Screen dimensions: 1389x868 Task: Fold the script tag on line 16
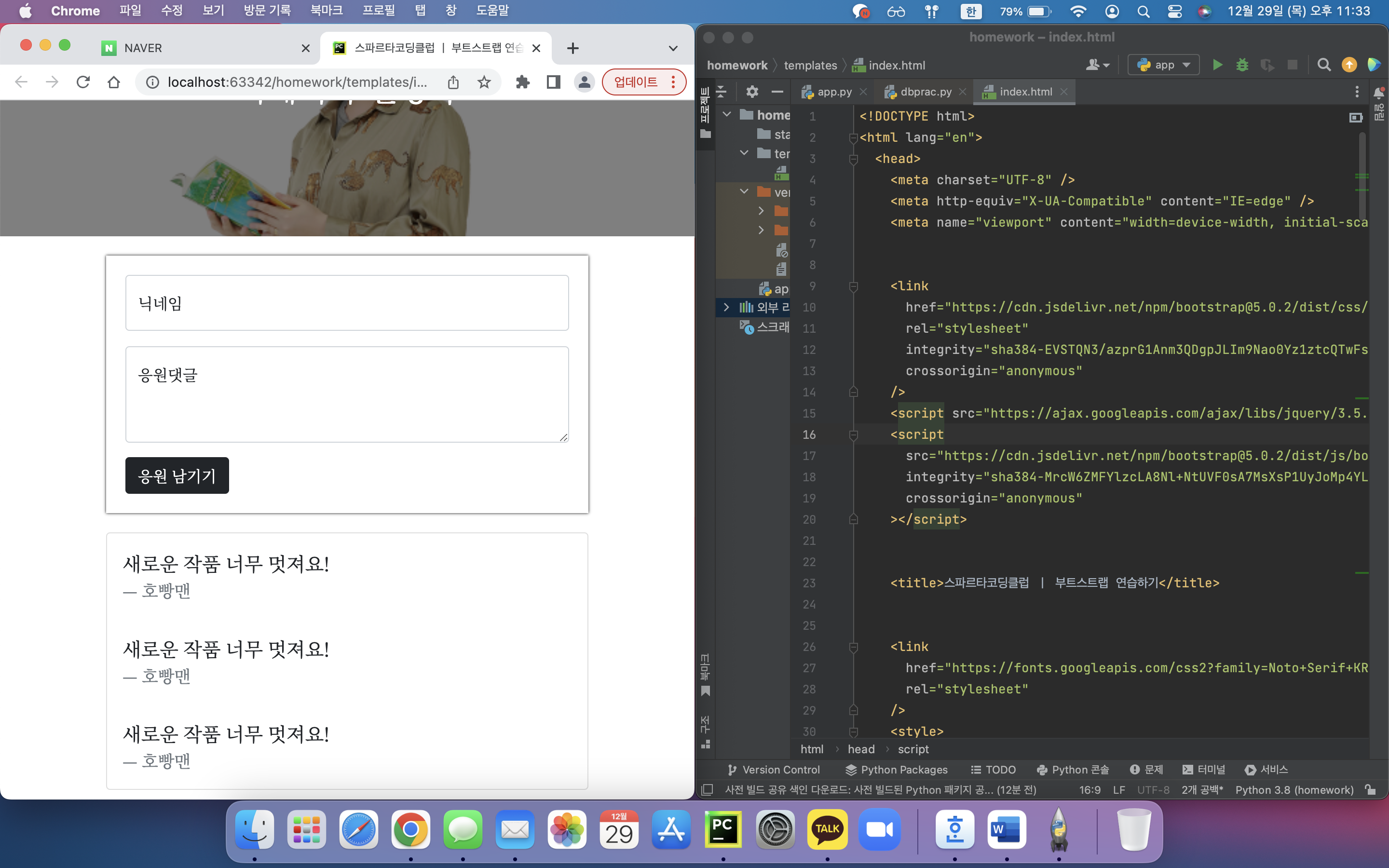pyautogui.click(x=854, y=434)
